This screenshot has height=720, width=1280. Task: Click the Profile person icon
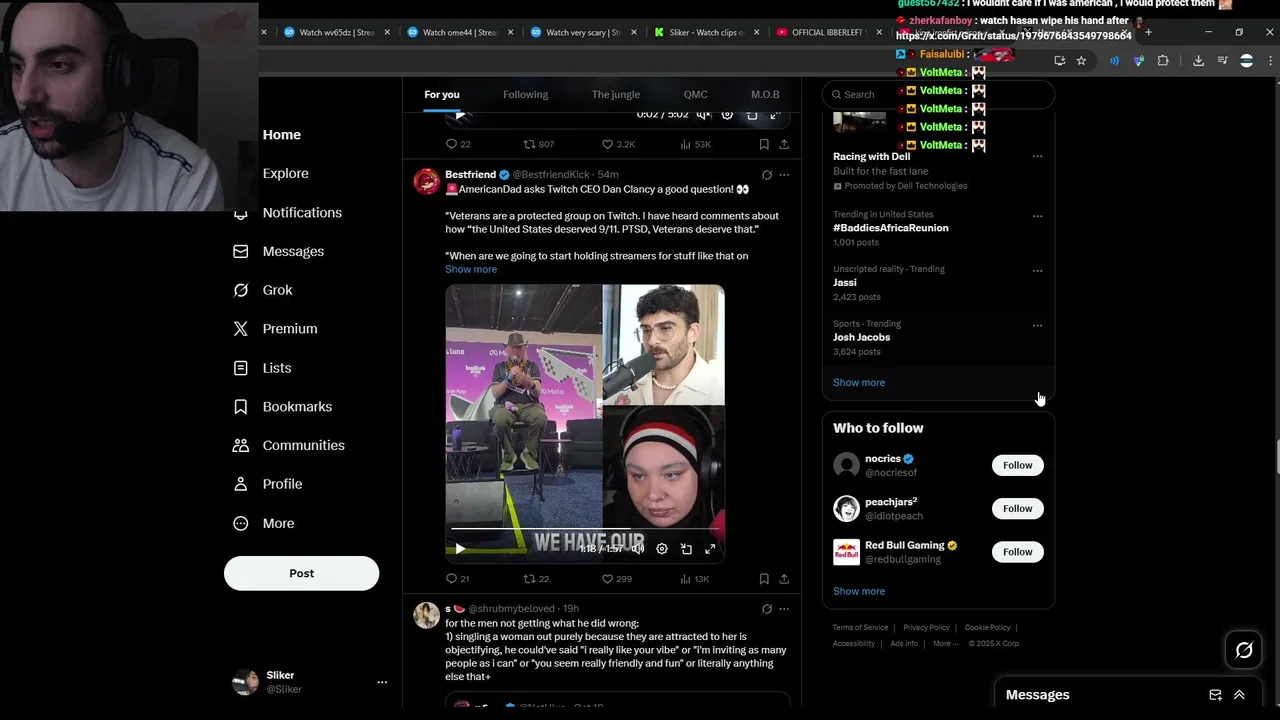pos(240,484)
